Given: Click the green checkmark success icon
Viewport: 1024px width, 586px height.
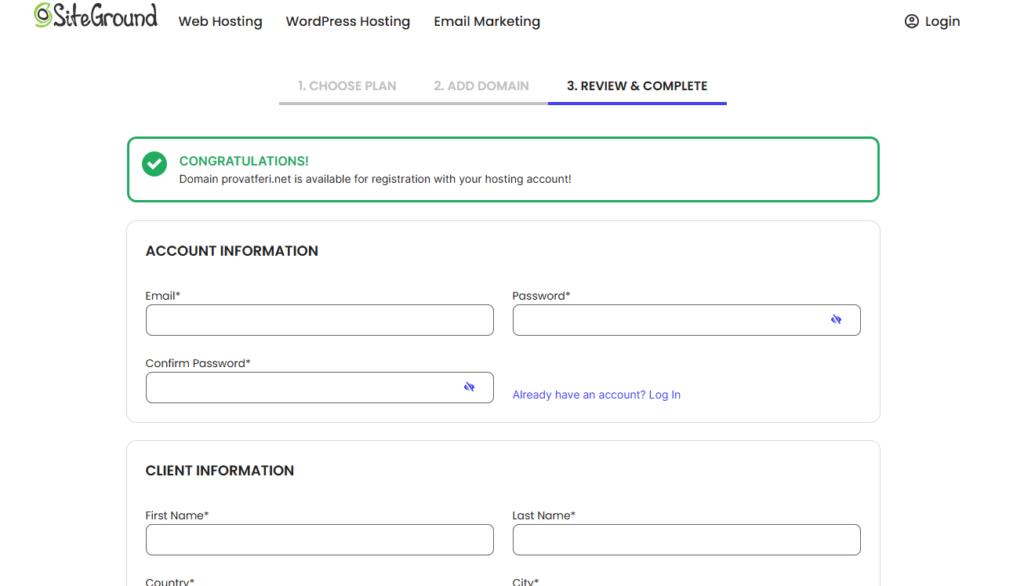Looking at the screenshot, I should pyautogui.click(x=155, y=164).
